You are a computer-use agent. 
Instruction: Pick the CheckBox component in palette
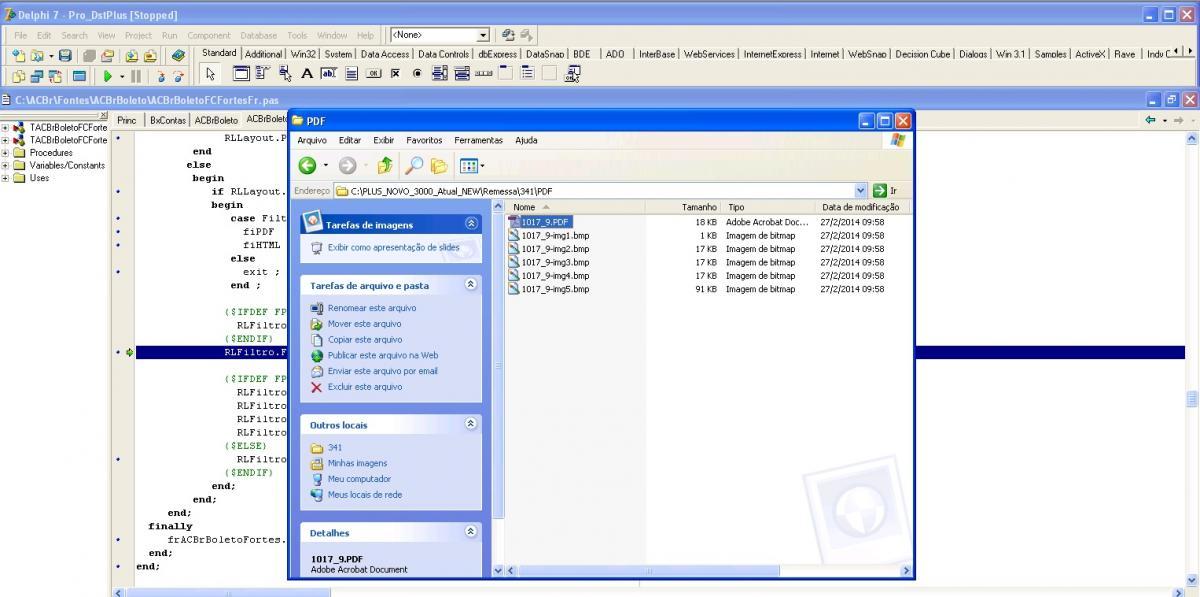(x=395, y=74)
